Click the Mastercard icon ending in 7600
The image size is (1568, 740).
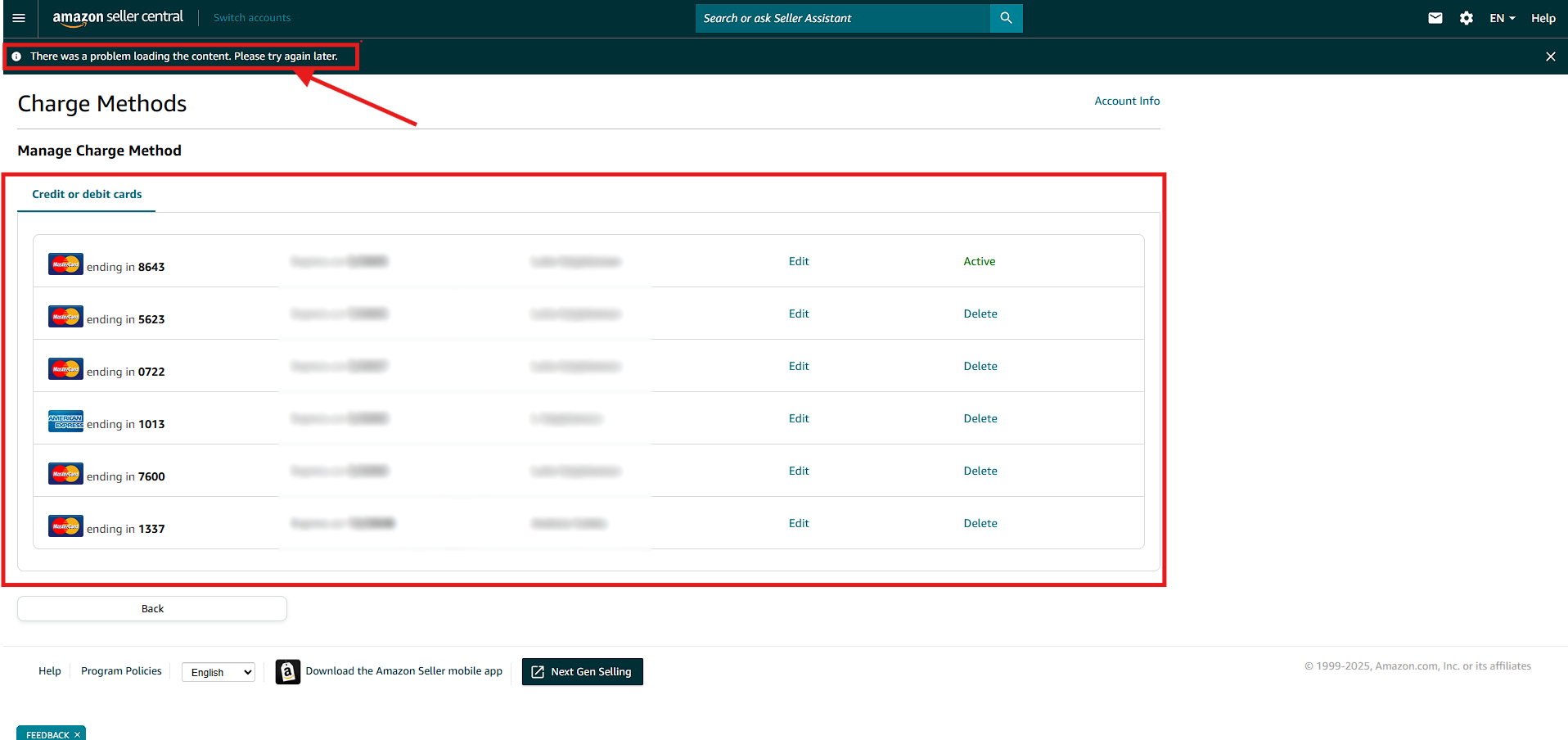point(65,474)
